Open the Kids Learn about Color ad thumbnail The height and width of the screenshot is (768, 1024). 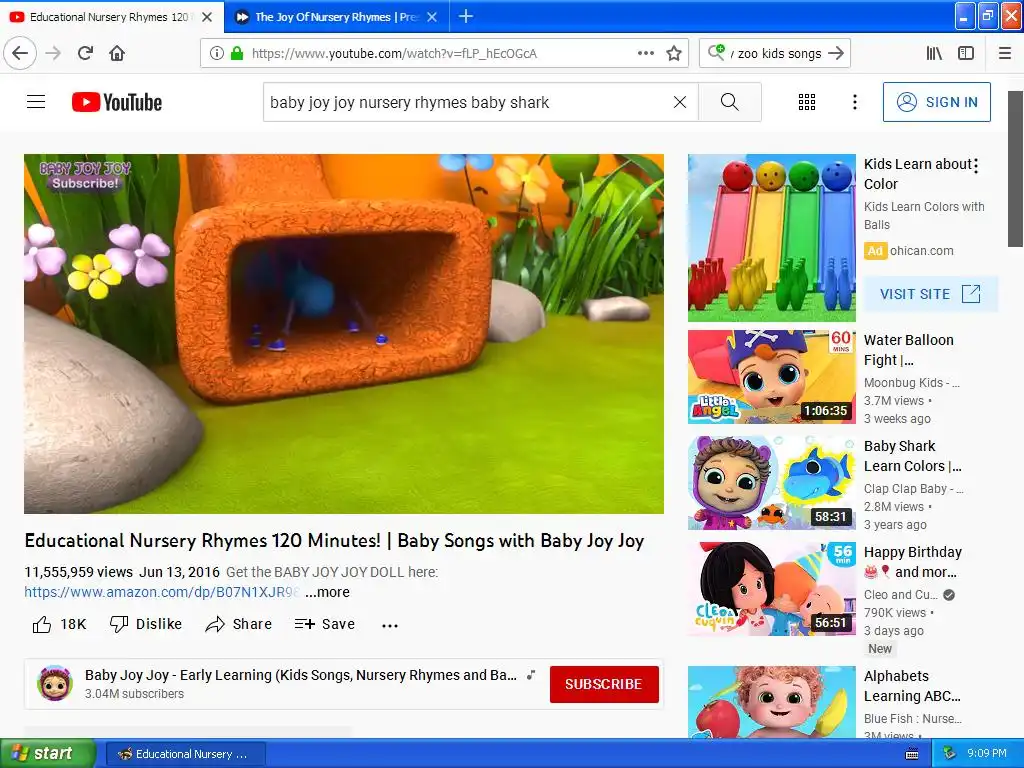point(771,238)
